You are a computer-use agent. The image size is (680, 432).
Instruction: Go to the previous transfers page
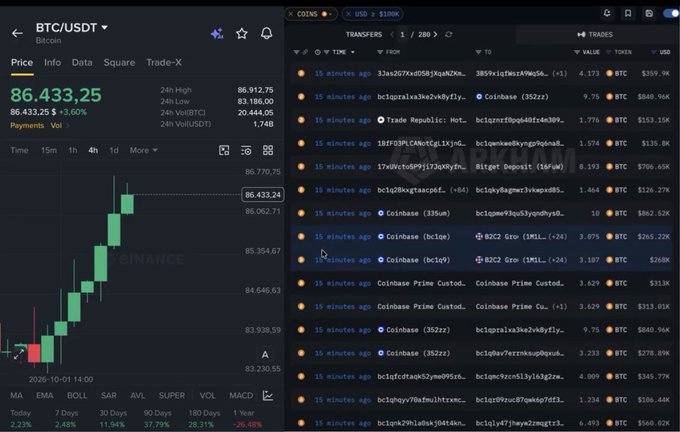[392, 34]
